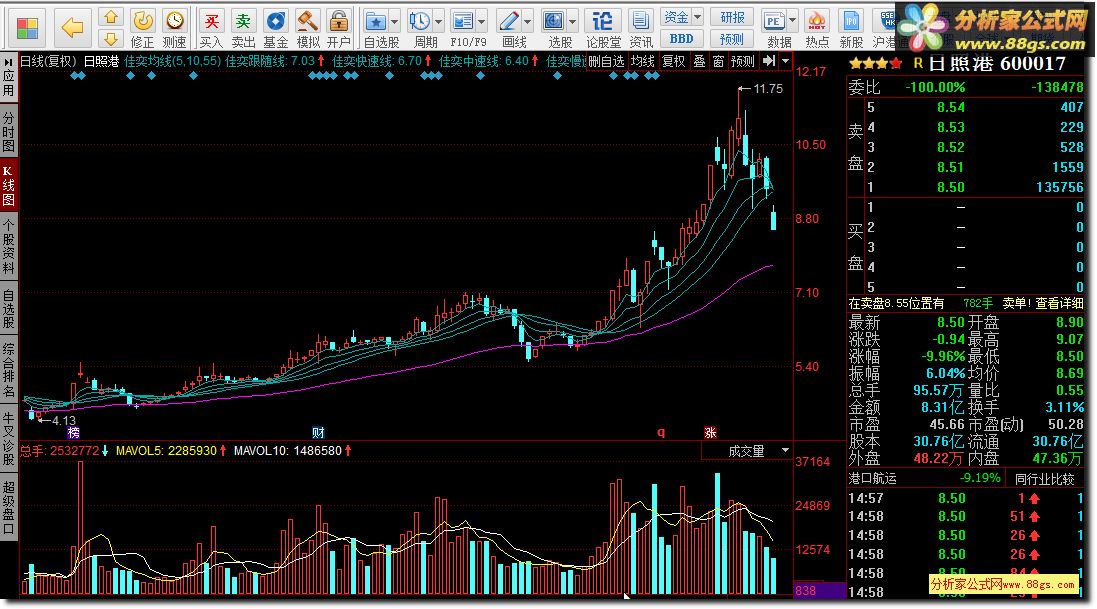Click the jump-to-end arrow in chart header
Viewport: 1097px width, 609px height.
coord(769,62)
